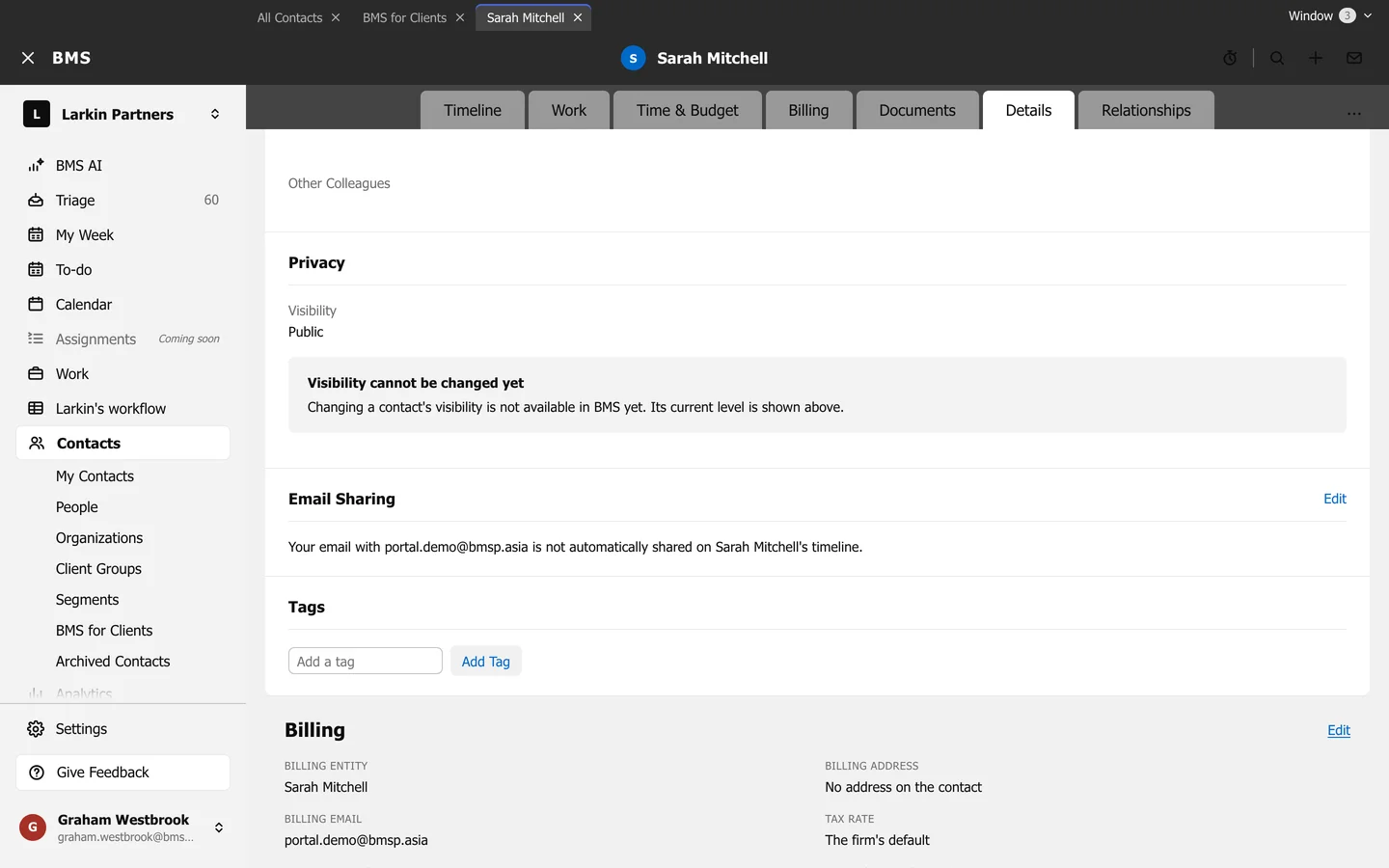1389x868 pixels.
Task: Edit the Email Sharing settings
Action: tap(1335, 499)
